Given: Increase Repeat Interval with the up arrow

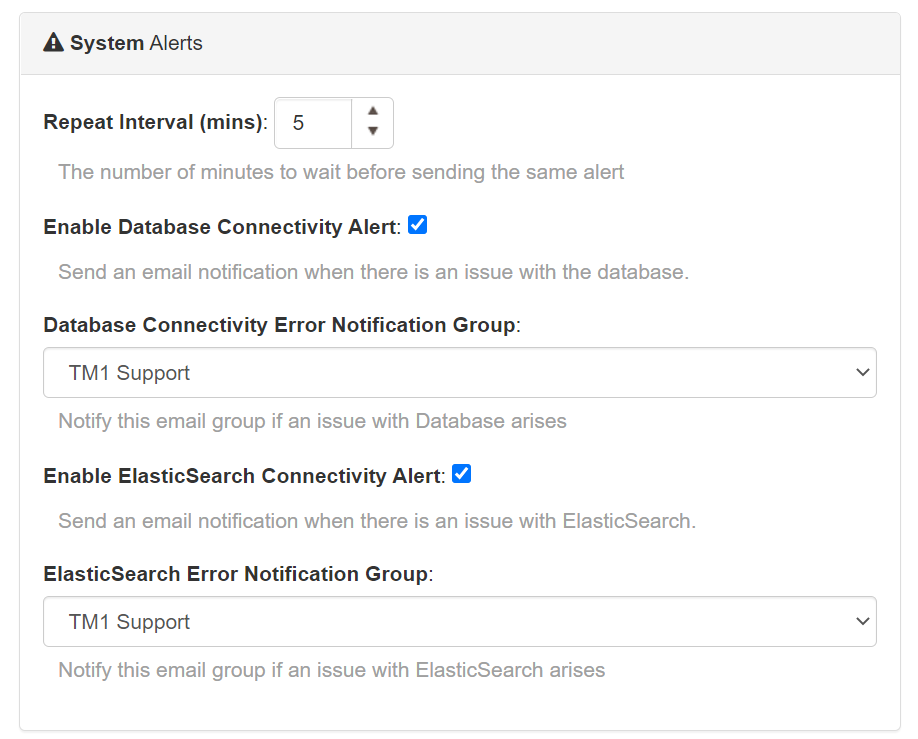Looking at the screenshot, I should (x=373, y=112).
